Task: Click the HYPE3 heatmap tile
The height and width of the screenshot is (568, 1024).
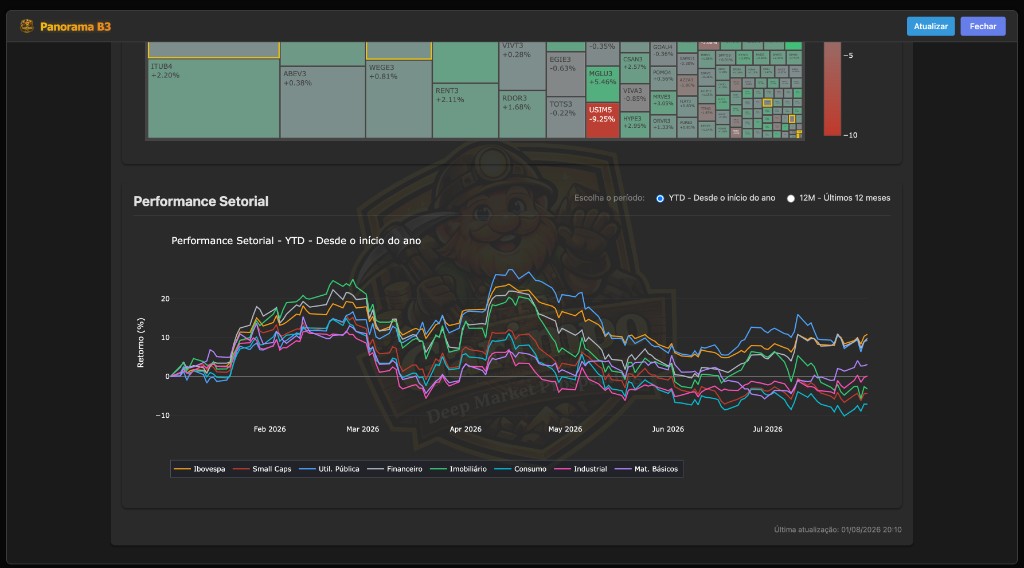Action: point(635,125)
